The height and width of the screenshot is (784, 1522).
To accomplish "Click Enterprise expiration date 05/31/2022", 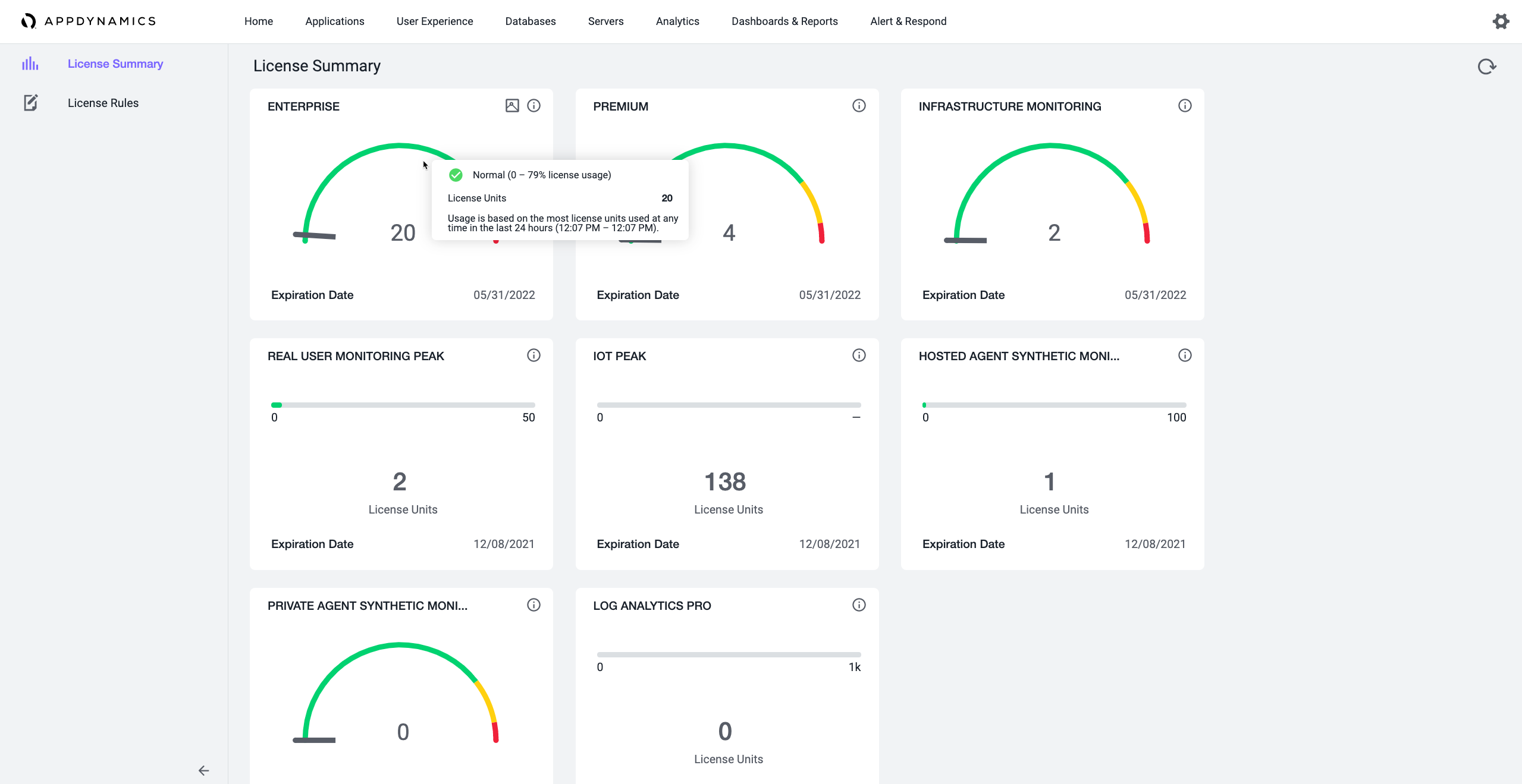I will (x=504, y=295).
